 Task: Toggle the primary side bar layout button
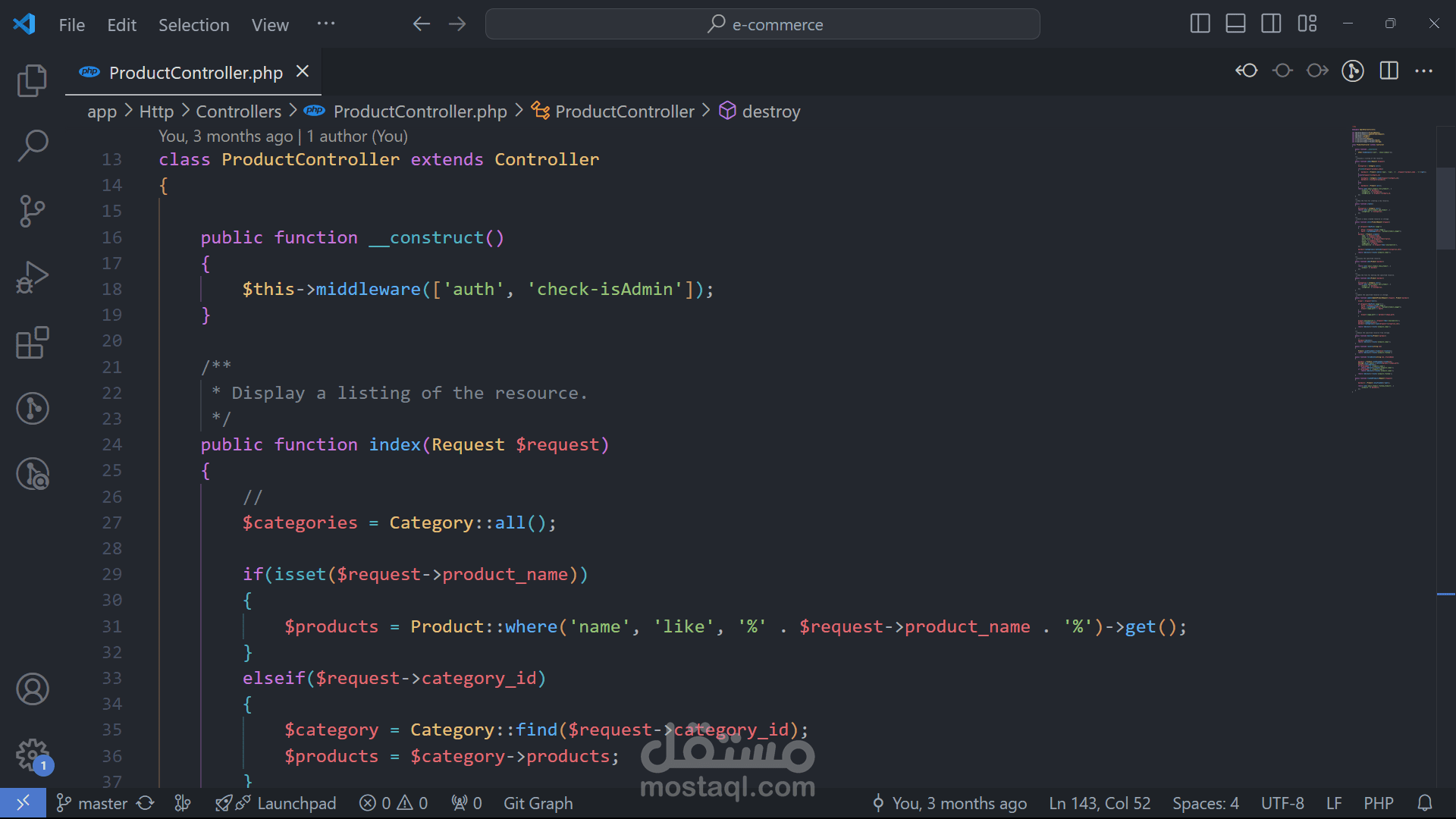coord(1200,24)
